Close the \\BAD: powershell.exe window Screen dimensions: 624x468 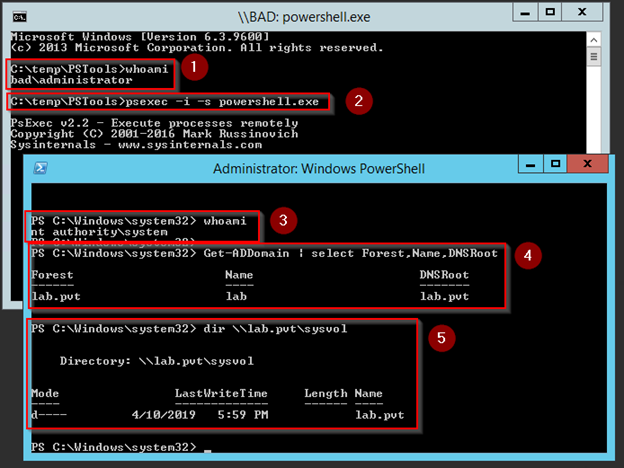[582, 12]
